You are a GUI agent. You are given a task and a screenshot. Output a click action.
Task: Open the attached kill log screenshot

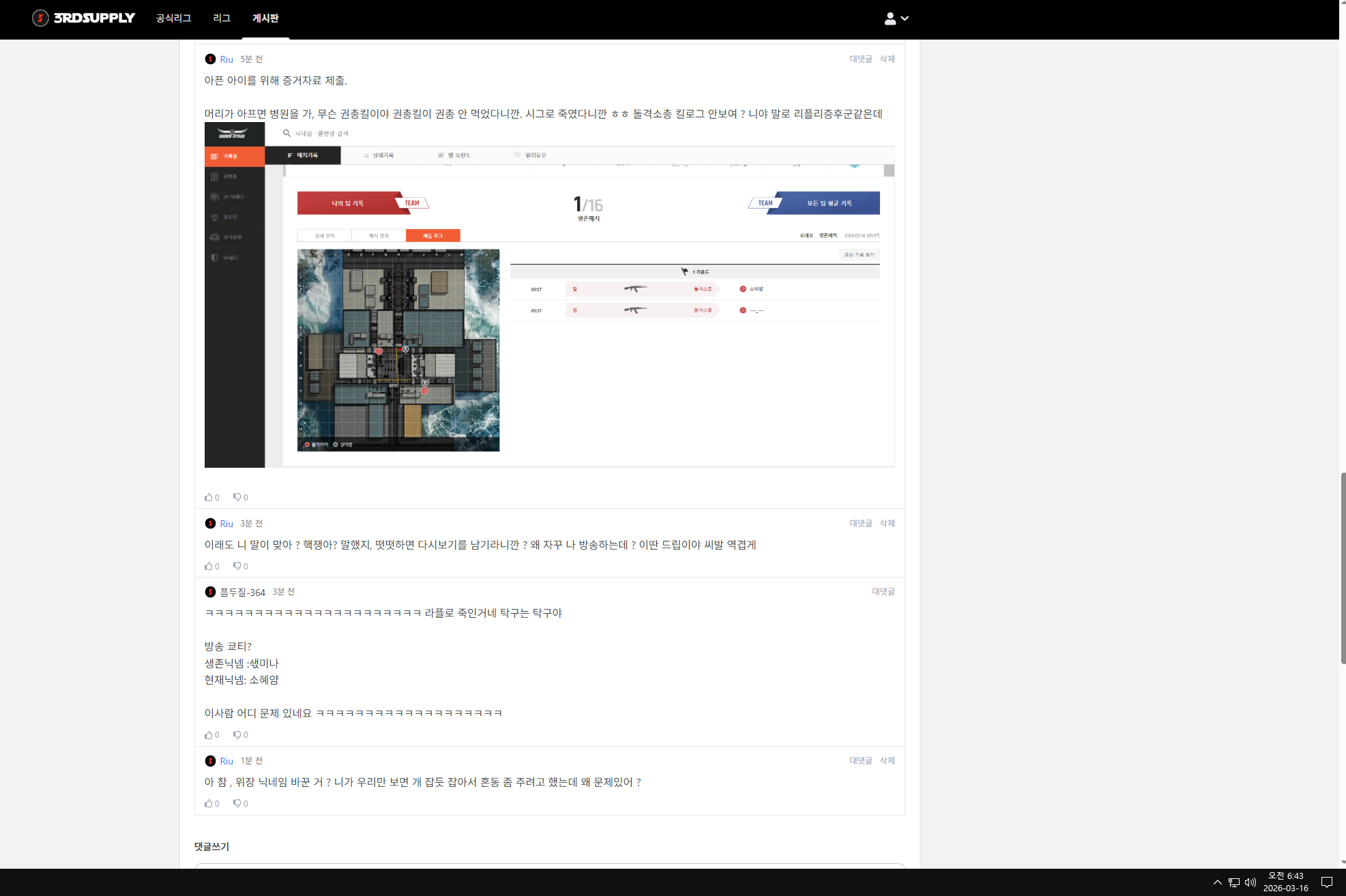click(x=549, y=295)
